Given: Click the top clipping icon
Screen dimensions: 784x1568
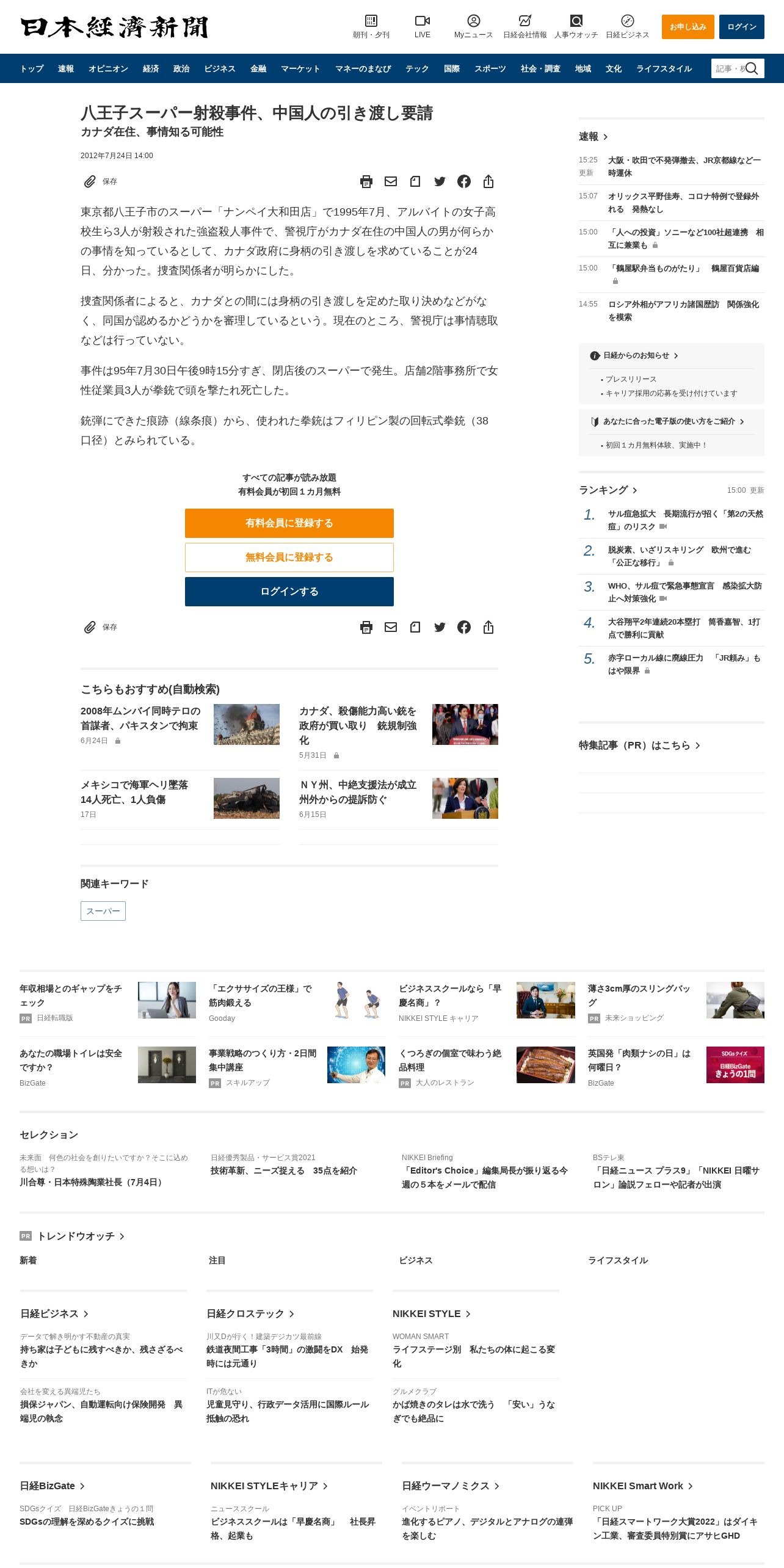Looking at the screenshot, I should pyautogui.click(x=415, y=181).
